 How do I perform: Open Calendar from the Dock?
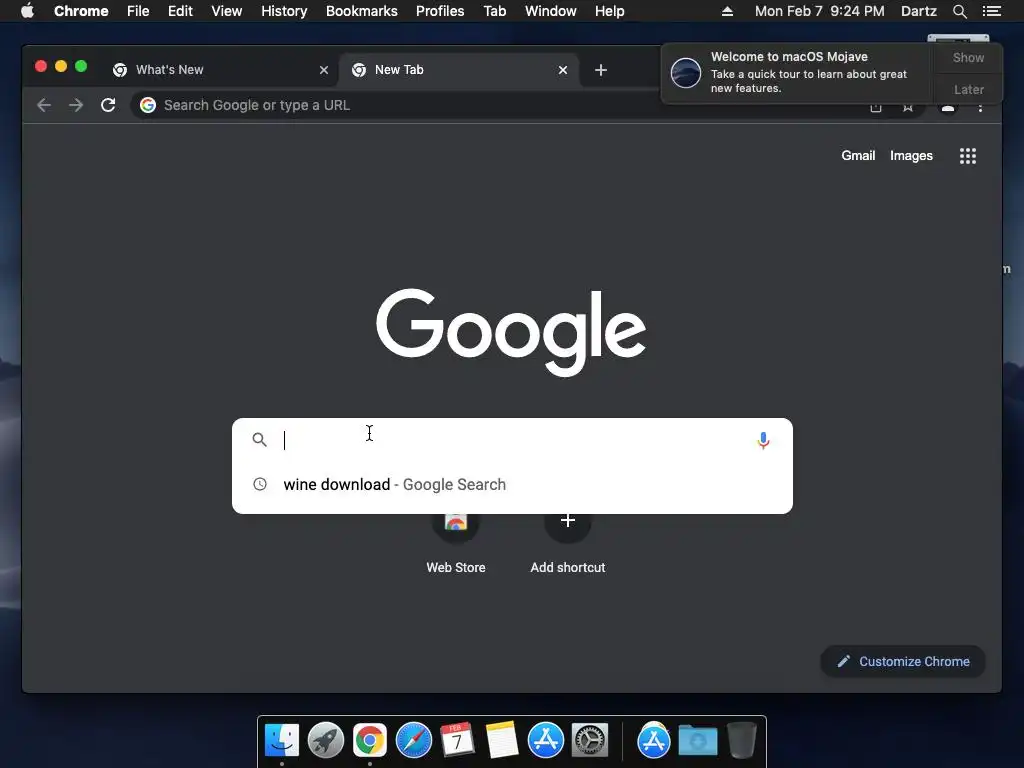(x=457, y=741)
